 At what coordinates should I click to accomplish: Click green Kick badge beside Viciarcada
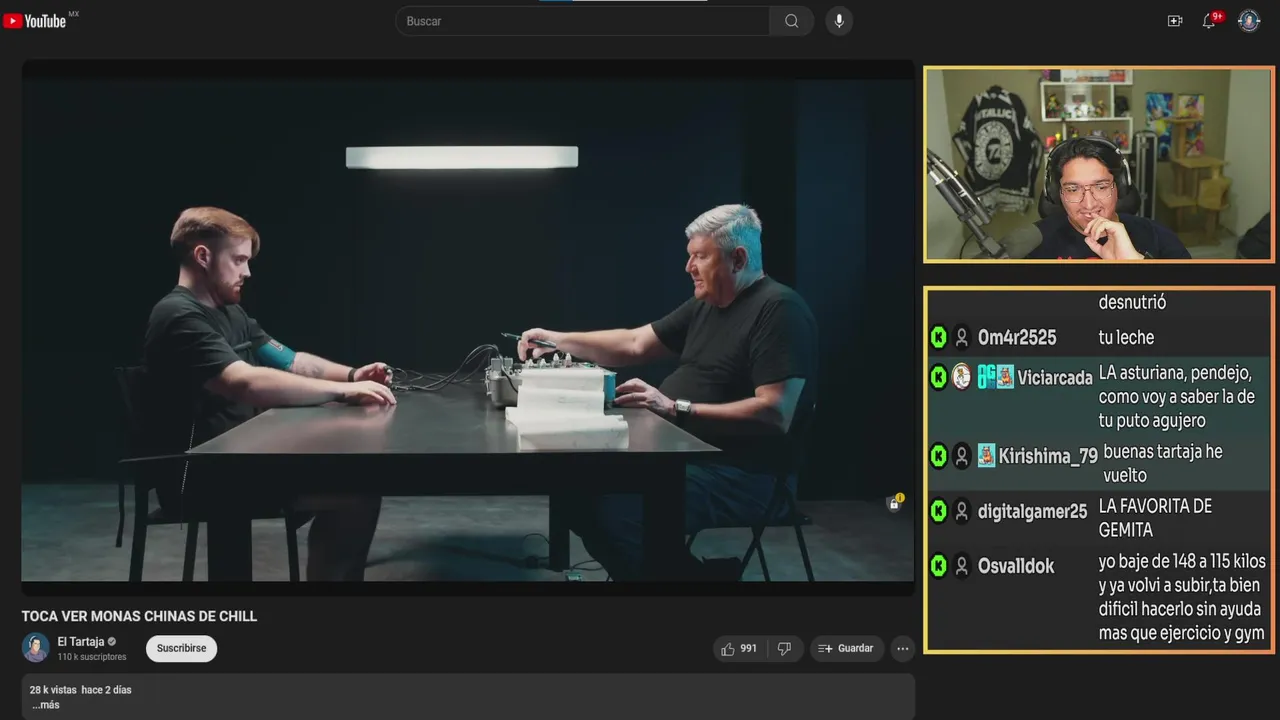pos(938,378)
